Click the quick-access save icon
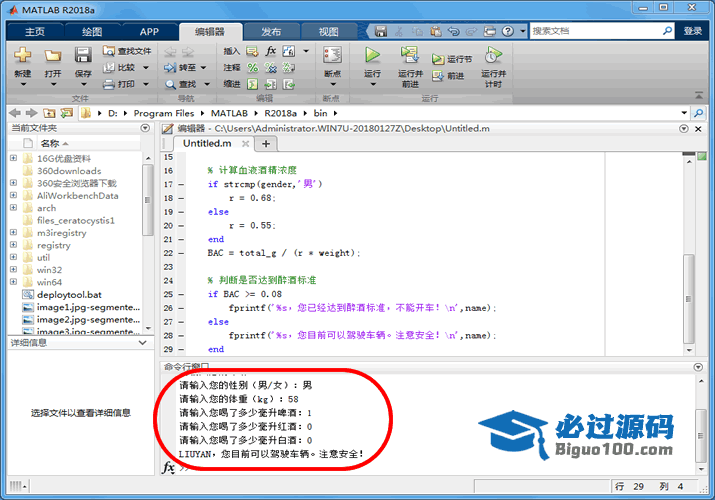This screenshot has height=500, width=715. [380, 31]
